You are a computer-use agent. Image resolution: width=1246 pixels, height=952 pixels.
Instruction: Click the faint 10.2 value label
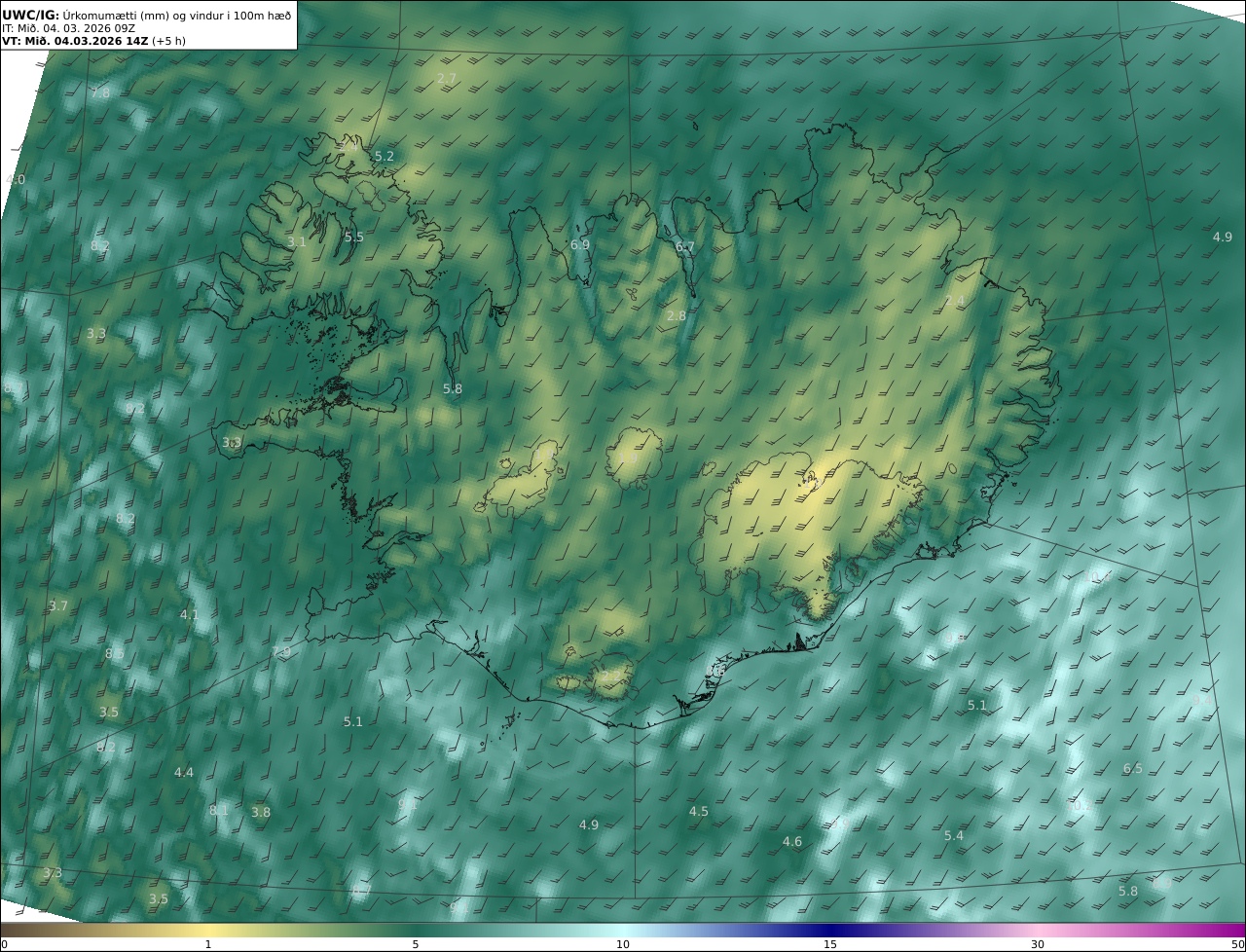click(x=1078, y=806)
